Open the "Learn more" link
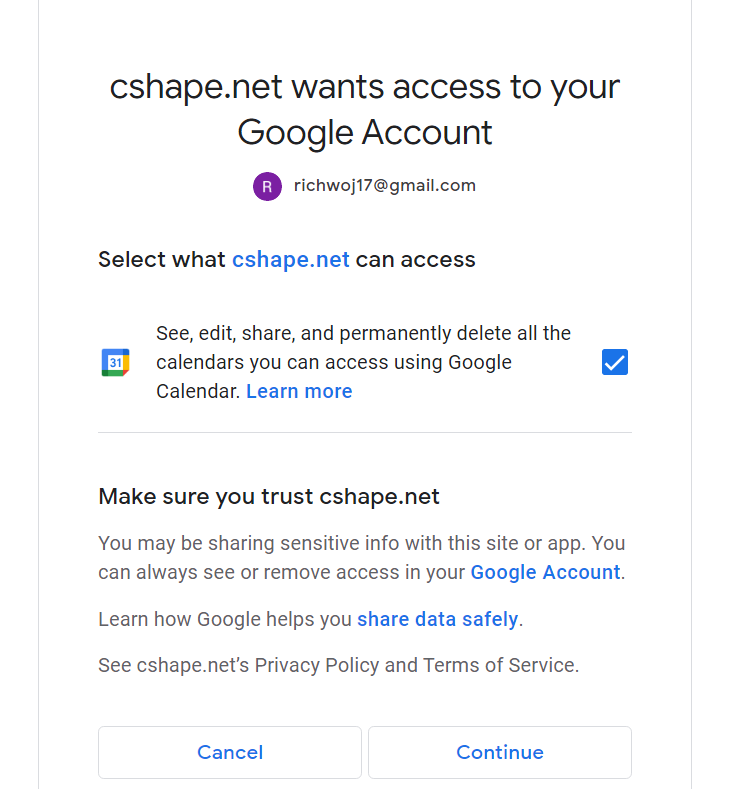This screenshot has width=733, height=789. [x=299, y=391]
